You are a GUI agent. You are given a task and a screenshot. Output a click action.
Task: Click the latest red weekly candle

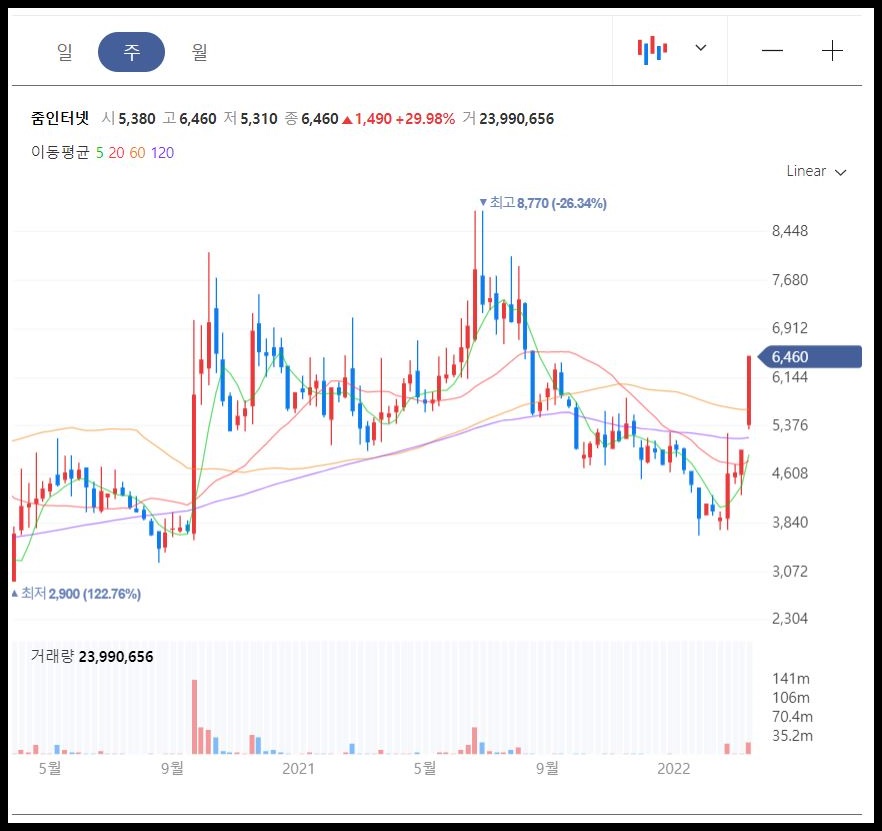click(x=749, y=390)
